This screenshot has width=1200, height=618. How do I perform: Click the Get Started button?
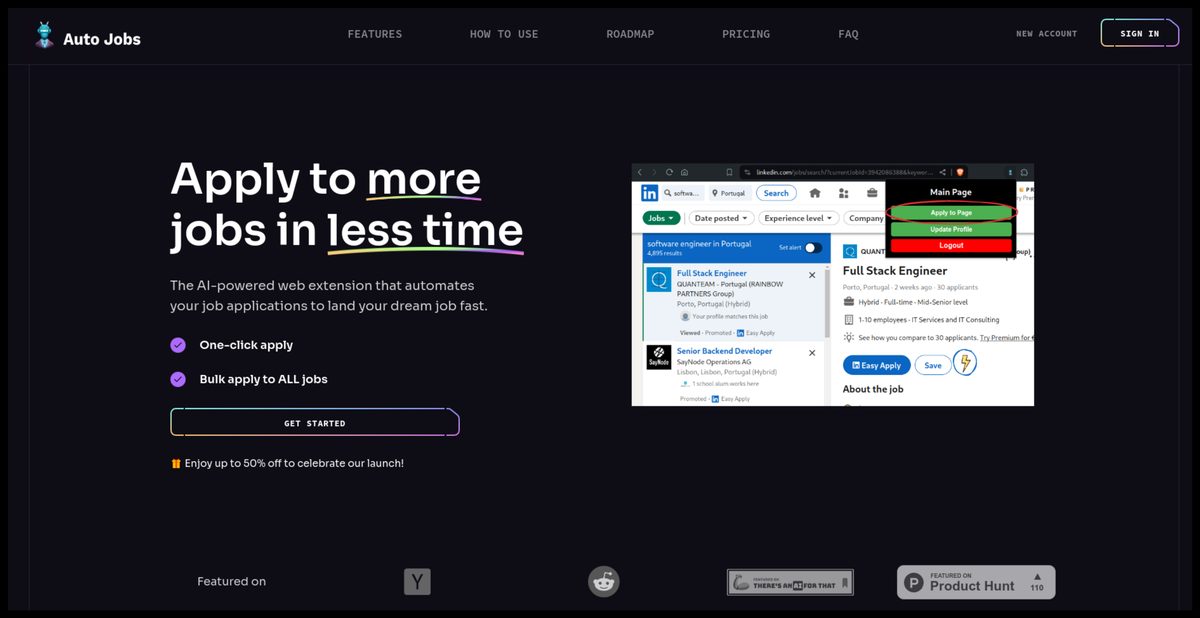(x=315, y=423)
